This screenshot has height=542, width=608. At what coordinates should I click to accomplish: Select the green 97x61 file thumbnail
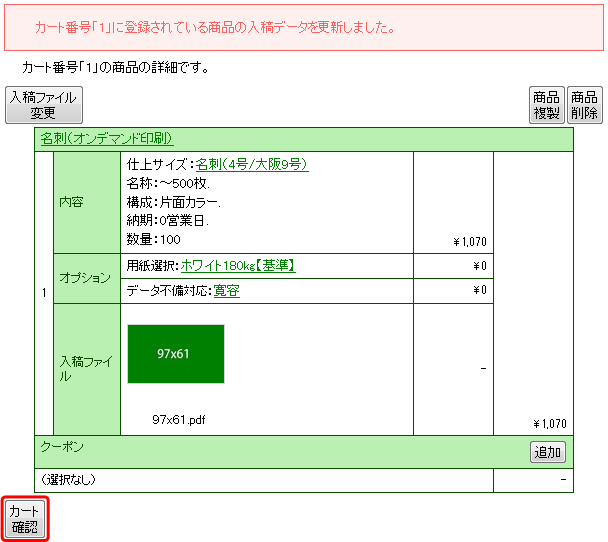[x=176, y=353]
